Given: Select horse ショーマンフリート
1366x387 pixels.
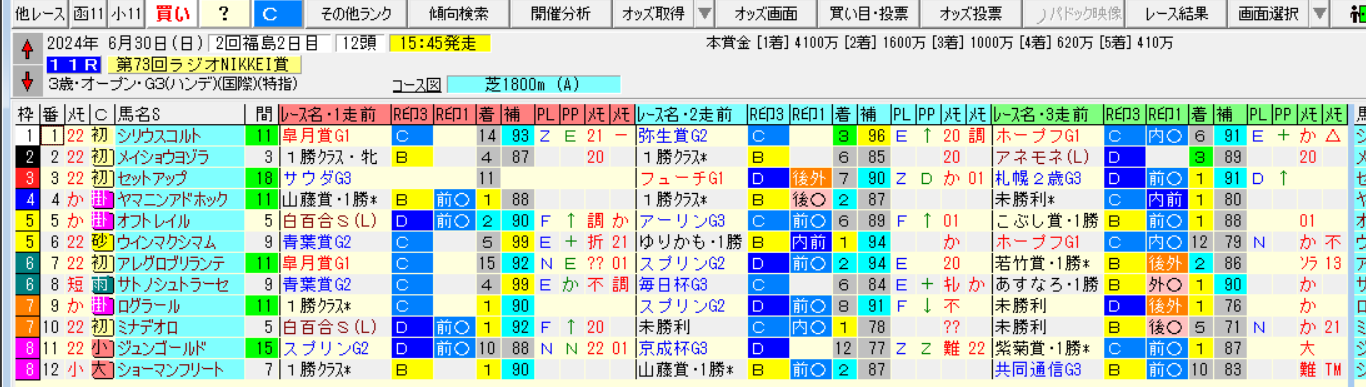Looking at the screenshot, I should (x=179, y=370).
